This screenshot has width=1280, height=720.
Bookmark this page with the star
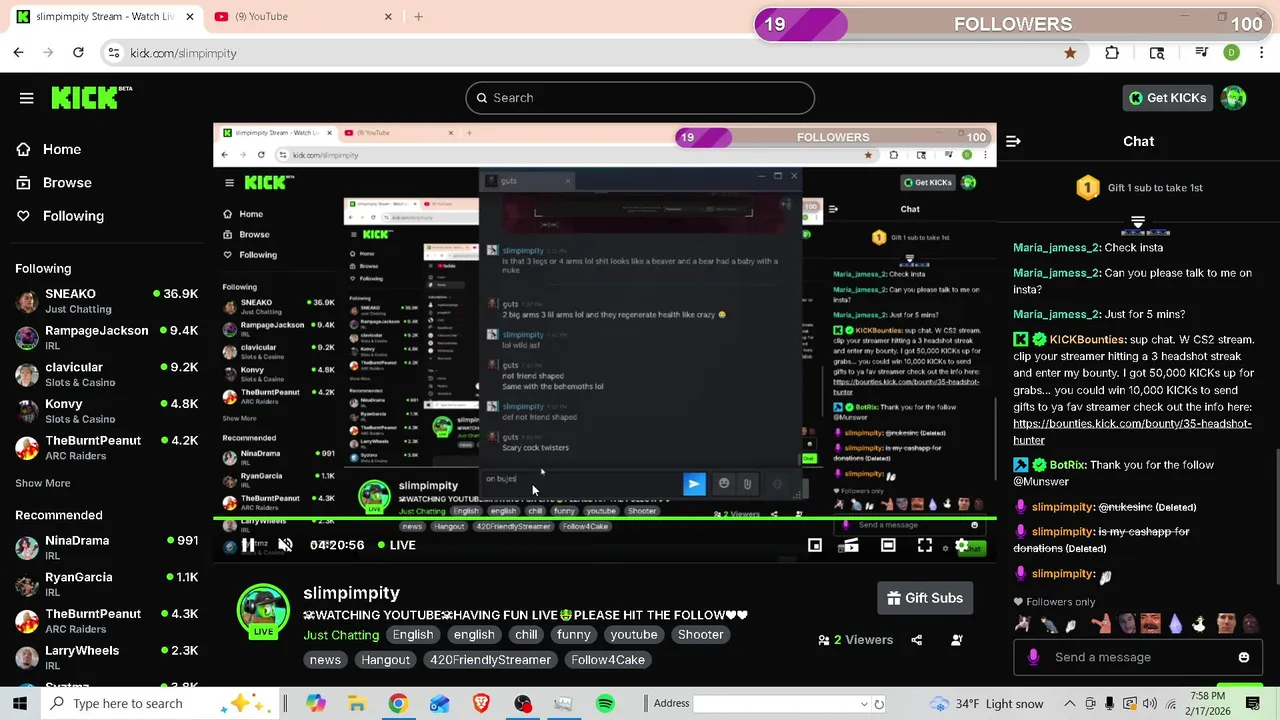1070,53
